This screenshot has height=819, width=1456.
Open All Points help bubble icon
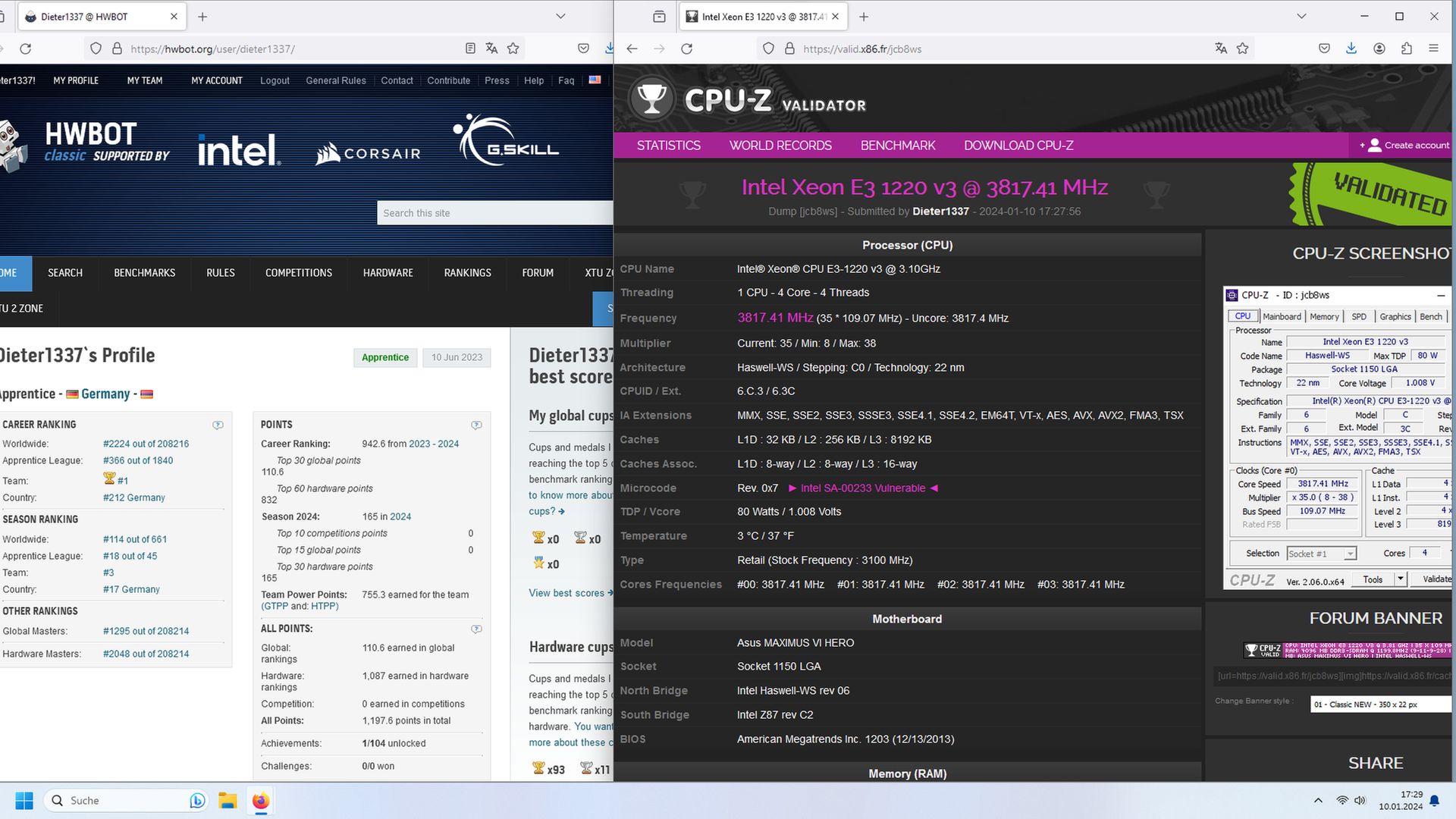point(476,629)
